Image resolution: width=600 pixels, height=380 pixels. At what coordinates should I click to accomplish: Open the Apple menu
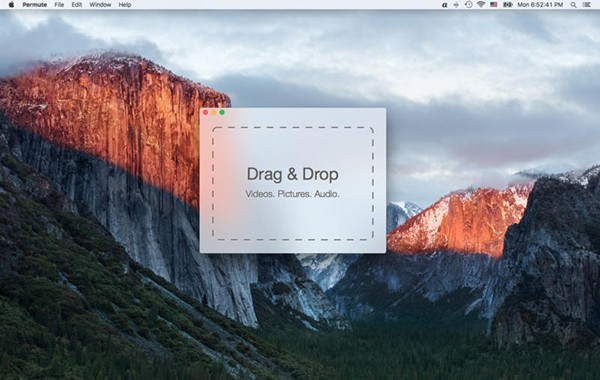(11, 5)
